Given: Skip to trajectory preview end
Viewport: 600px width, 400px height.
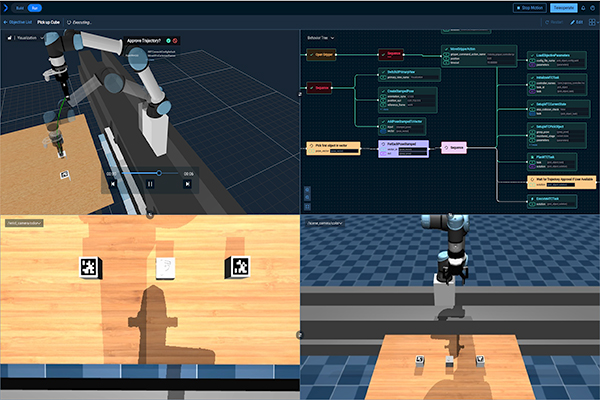Looking at the screenshot, I should click(187, 184).
